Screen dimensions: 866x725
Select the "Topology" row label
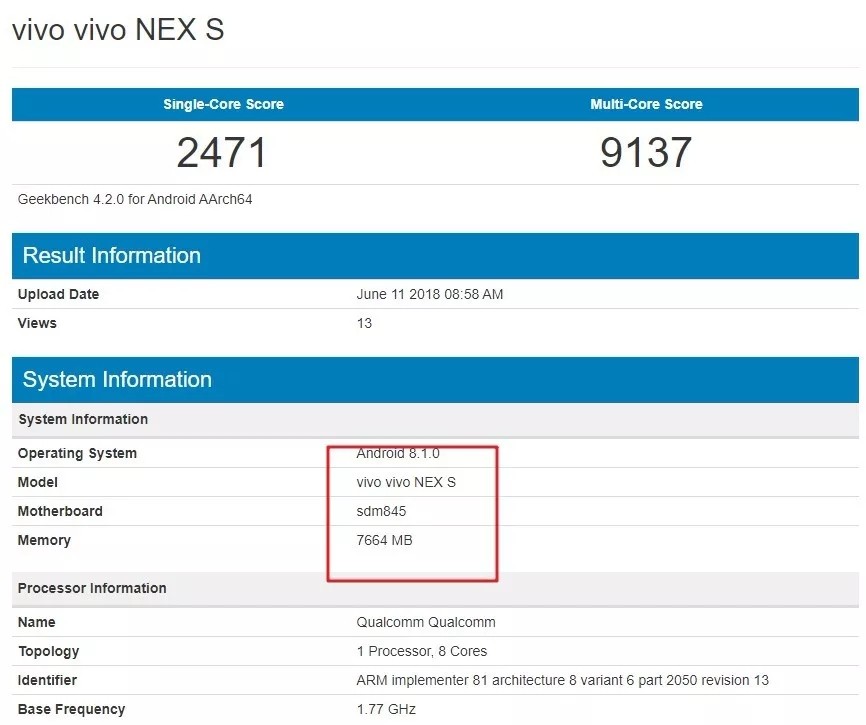[x=49, y=652]
